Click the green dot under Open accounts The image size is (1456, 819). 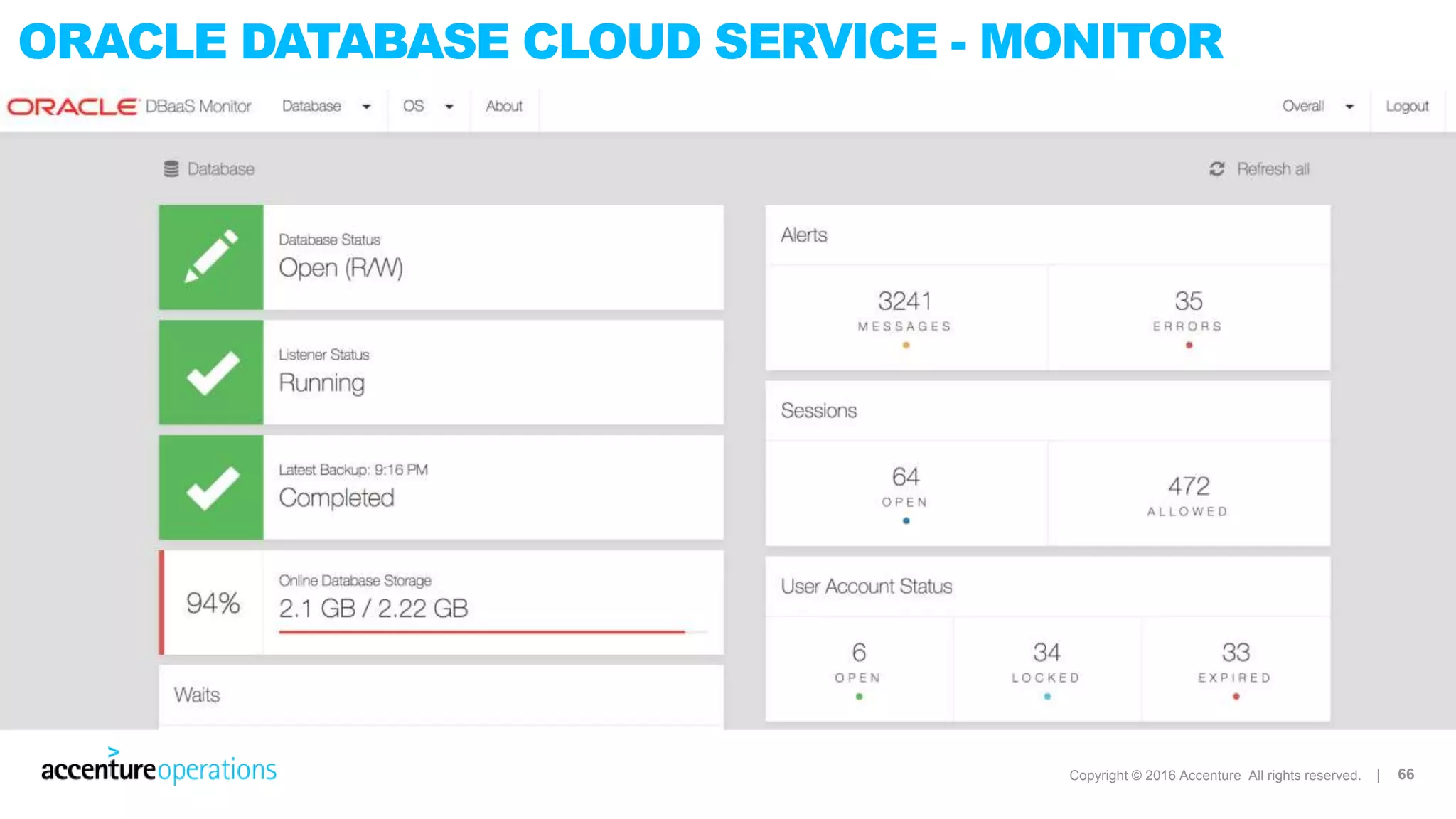pos(859,697)
